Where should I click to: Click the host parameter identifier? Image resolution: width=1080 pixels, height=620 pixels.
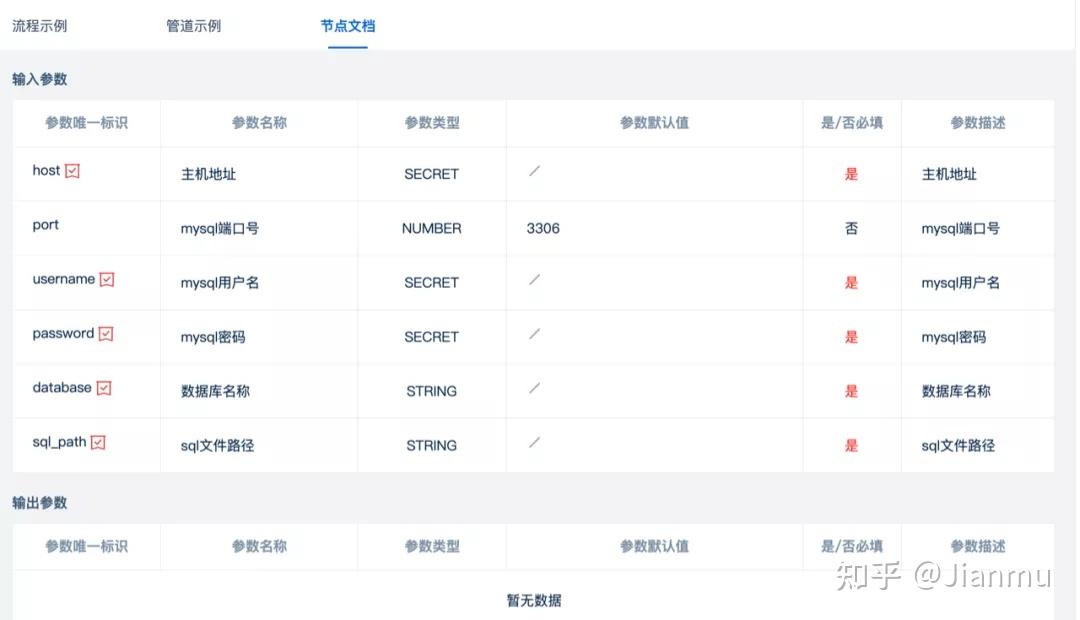coord(46,170)
